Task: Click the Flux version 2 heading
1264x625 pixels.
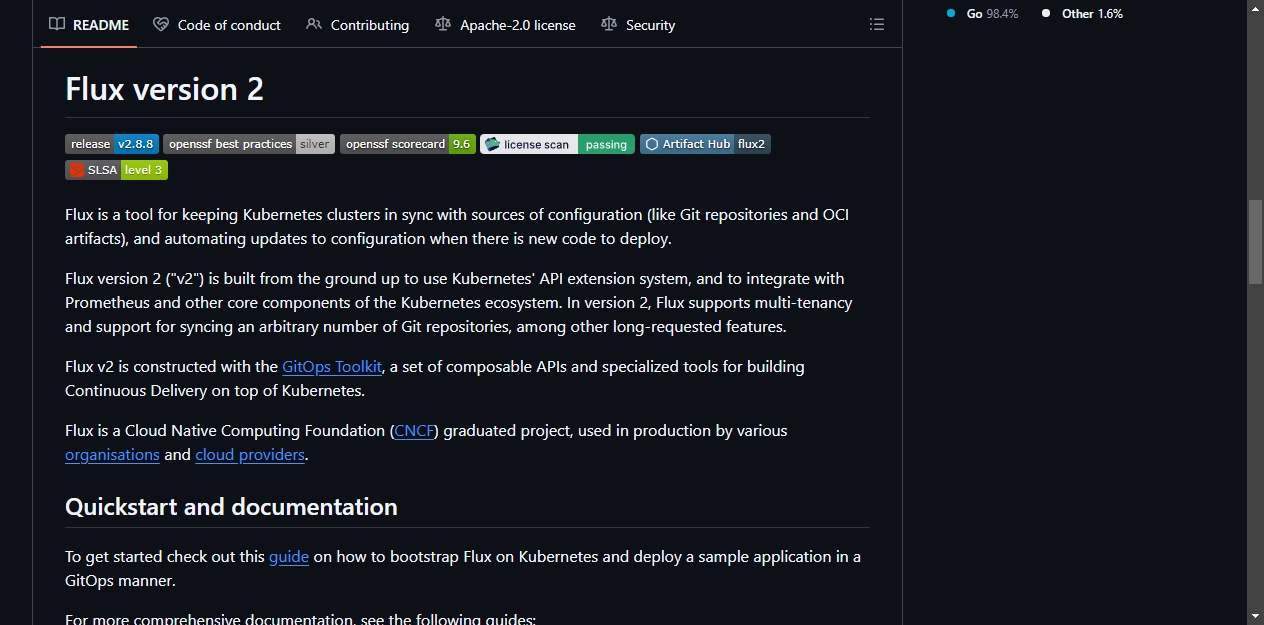Action: [x=164, y=90]
